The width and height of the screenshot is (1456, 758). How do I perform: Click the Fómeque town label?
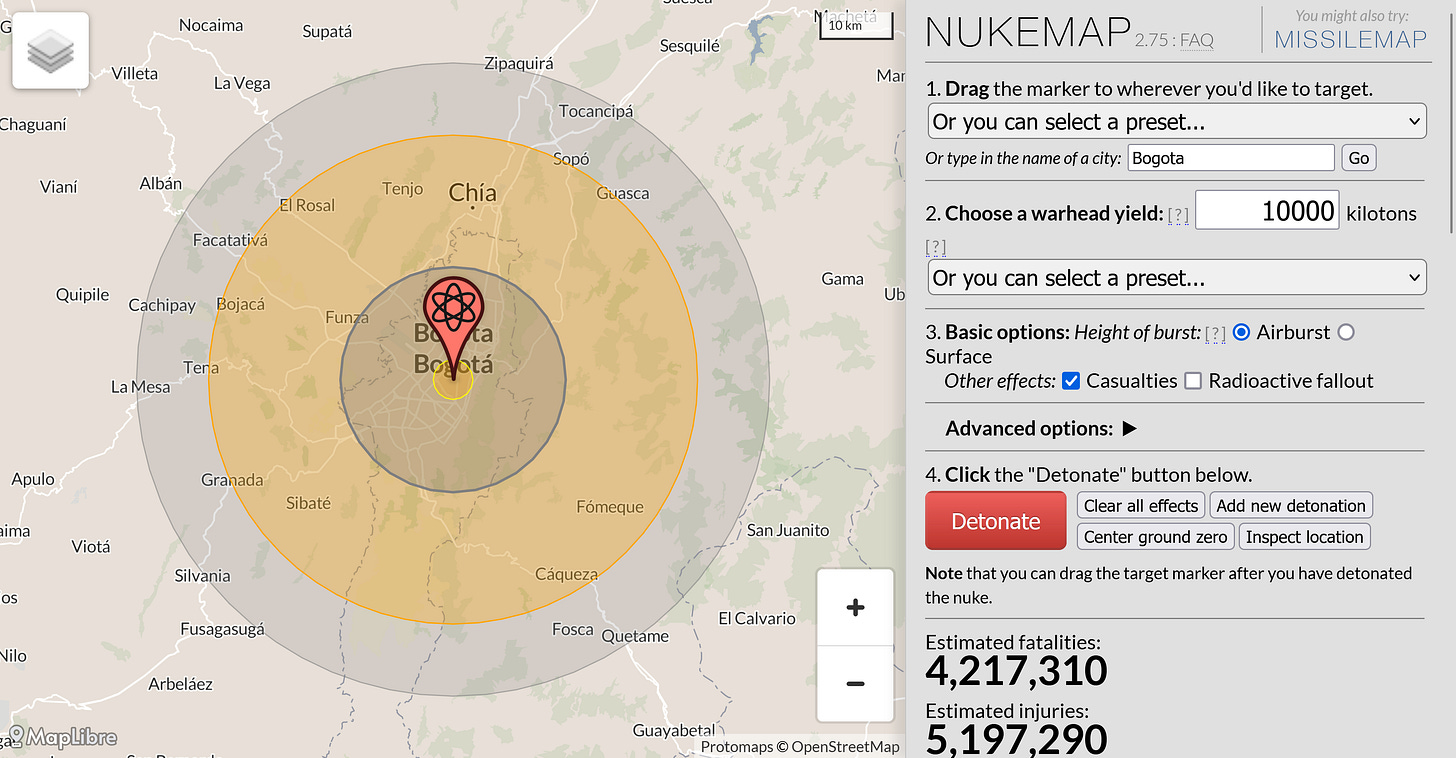[x=610, y=507]
